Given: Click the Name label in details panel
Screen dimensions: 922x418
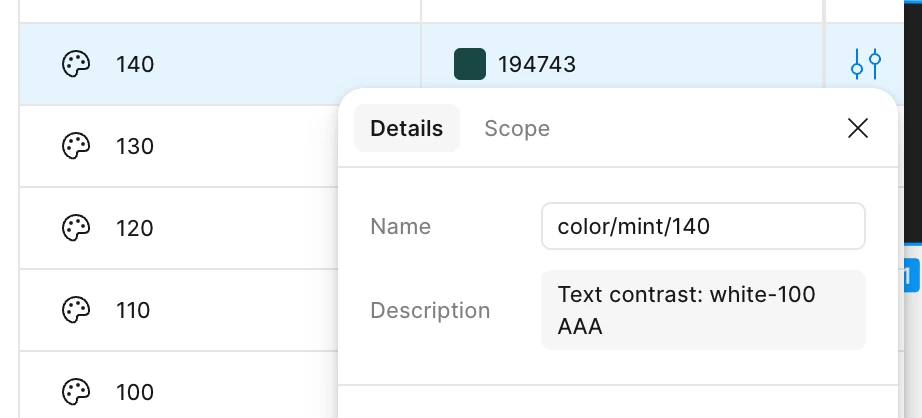Looking at the screenshot, I should (400, 226).
